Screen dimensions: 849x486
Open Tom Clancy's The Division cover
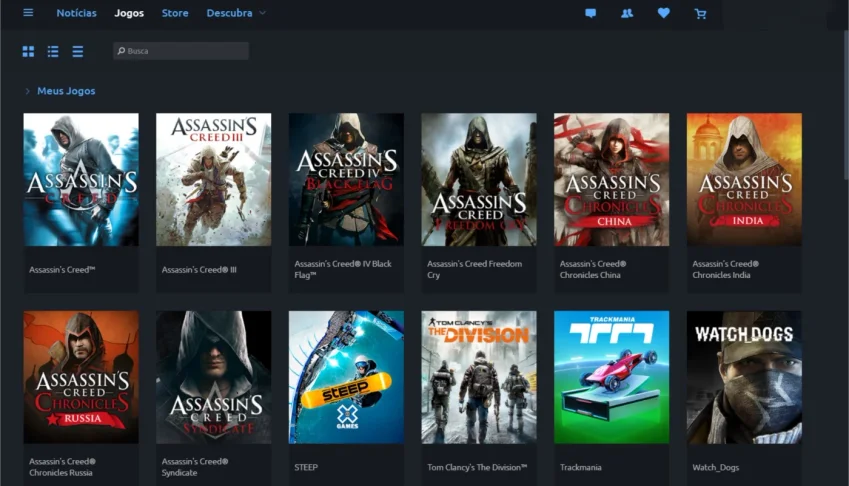tap(479, 377)
